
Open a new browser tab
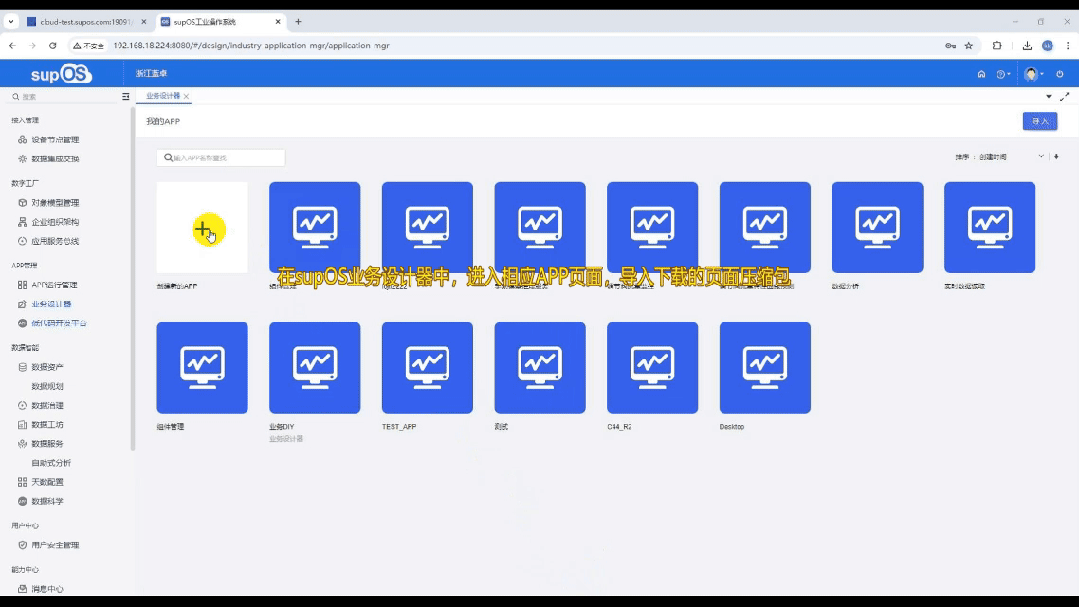(x=298, y=22)
